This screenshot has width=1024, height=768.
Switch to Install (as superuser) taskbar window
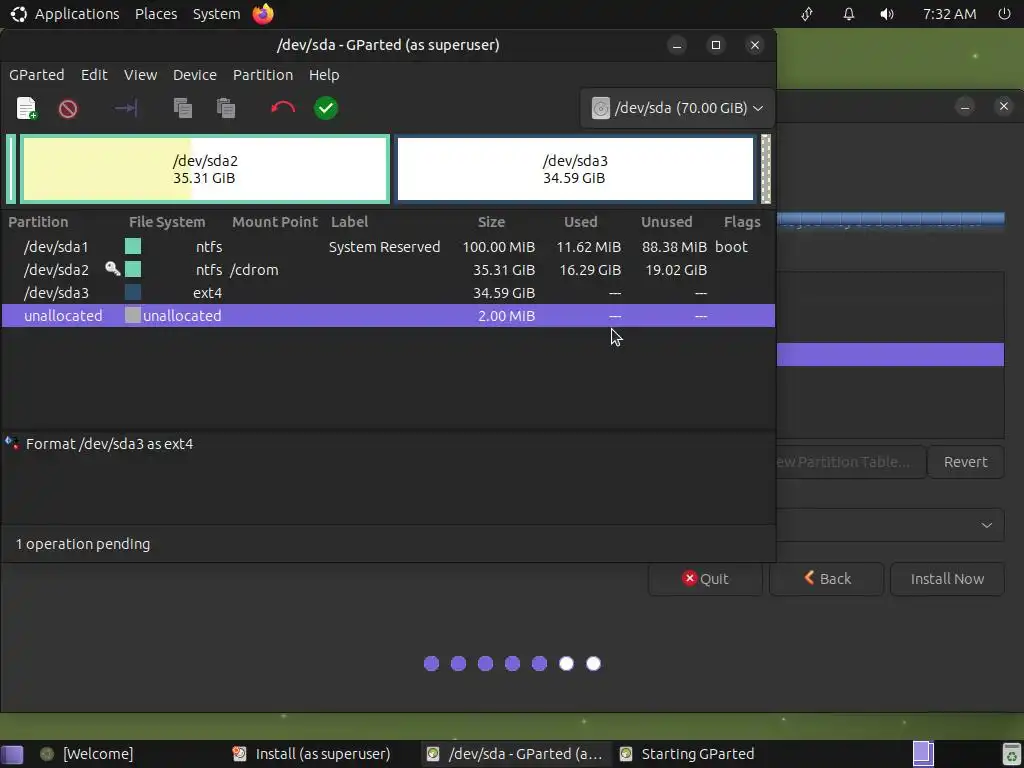pos(312,754)
